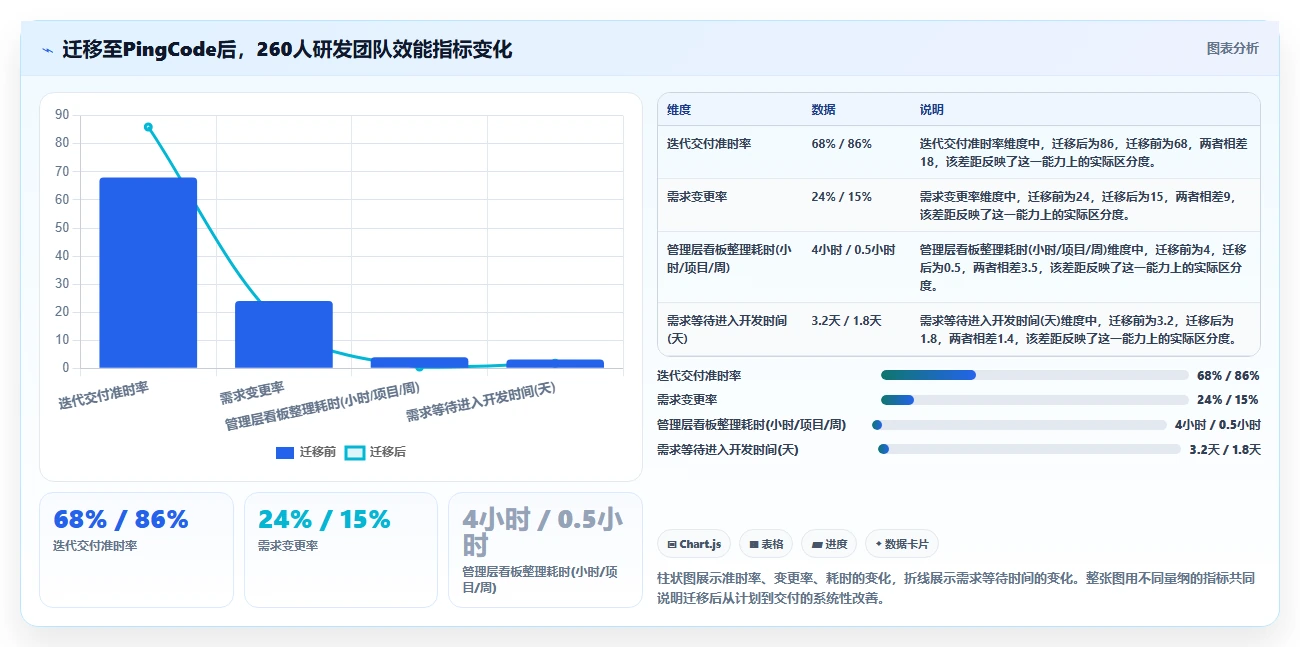Screen dimensions: 1300x647
Task: Click 3.2天 / 1.8天 value beside progress bar
Action: point(1225,450)
